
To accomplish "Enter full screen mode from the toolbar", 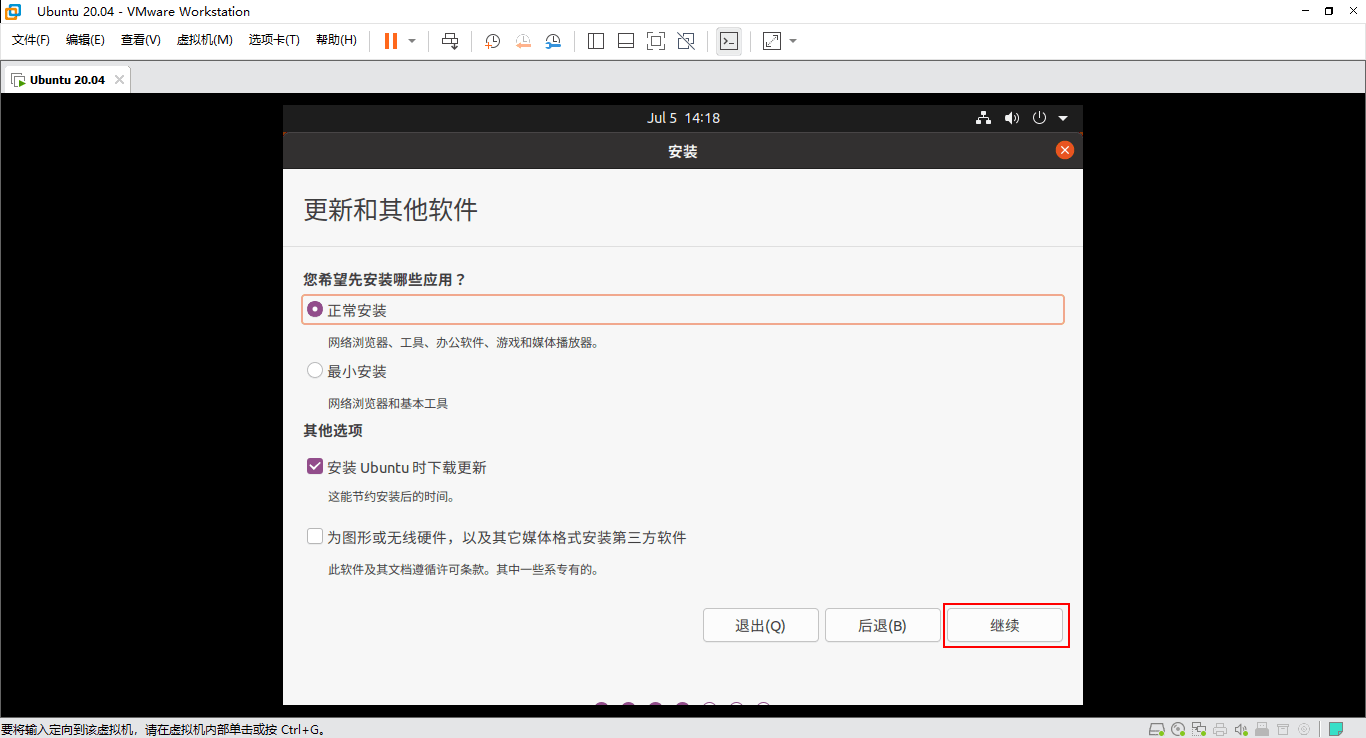I will (656, 41).
